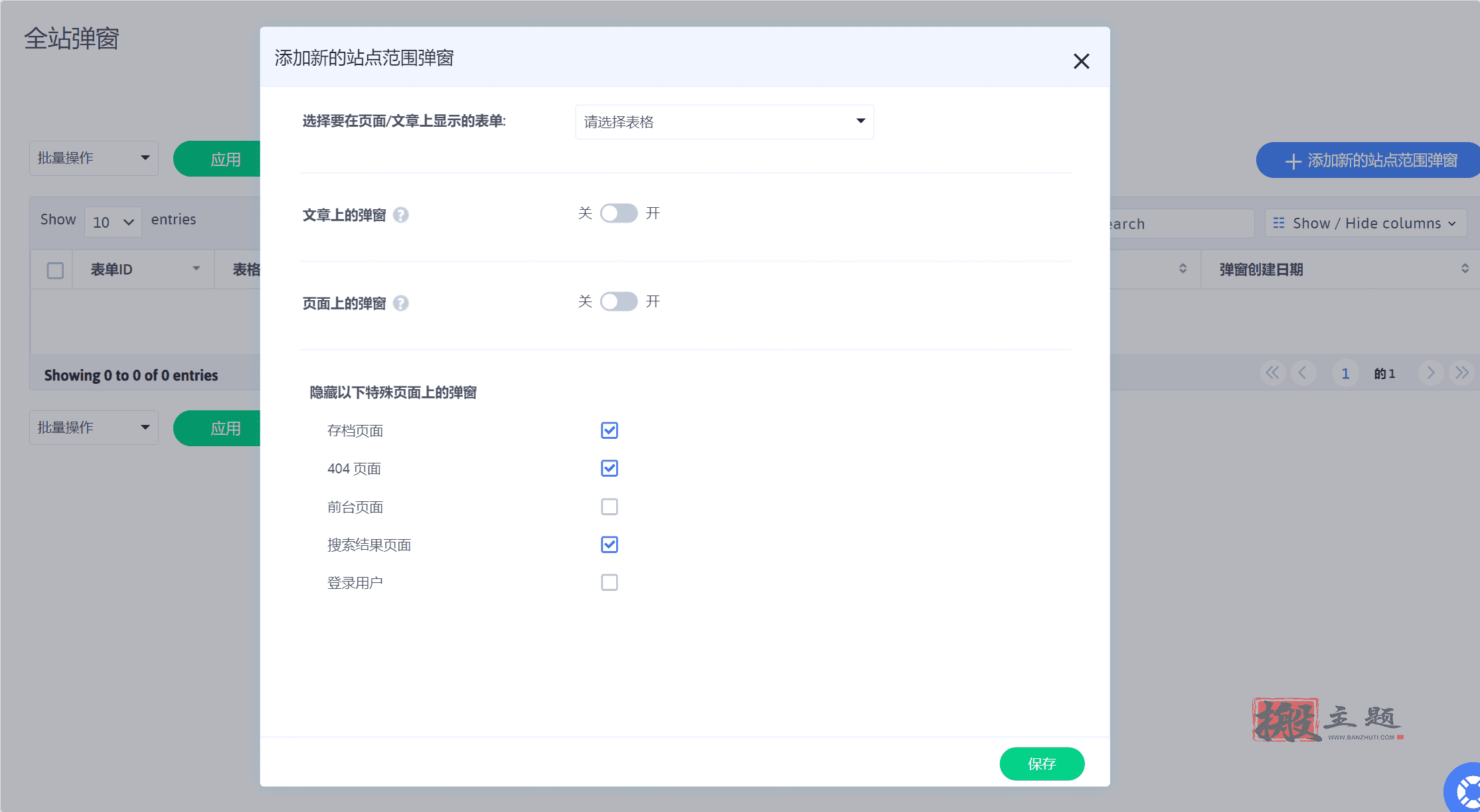Open Show / Hide columns dropdown
Image resolution: width=1480 pixels, height=812 pixels.
(x=1365, y=223)
